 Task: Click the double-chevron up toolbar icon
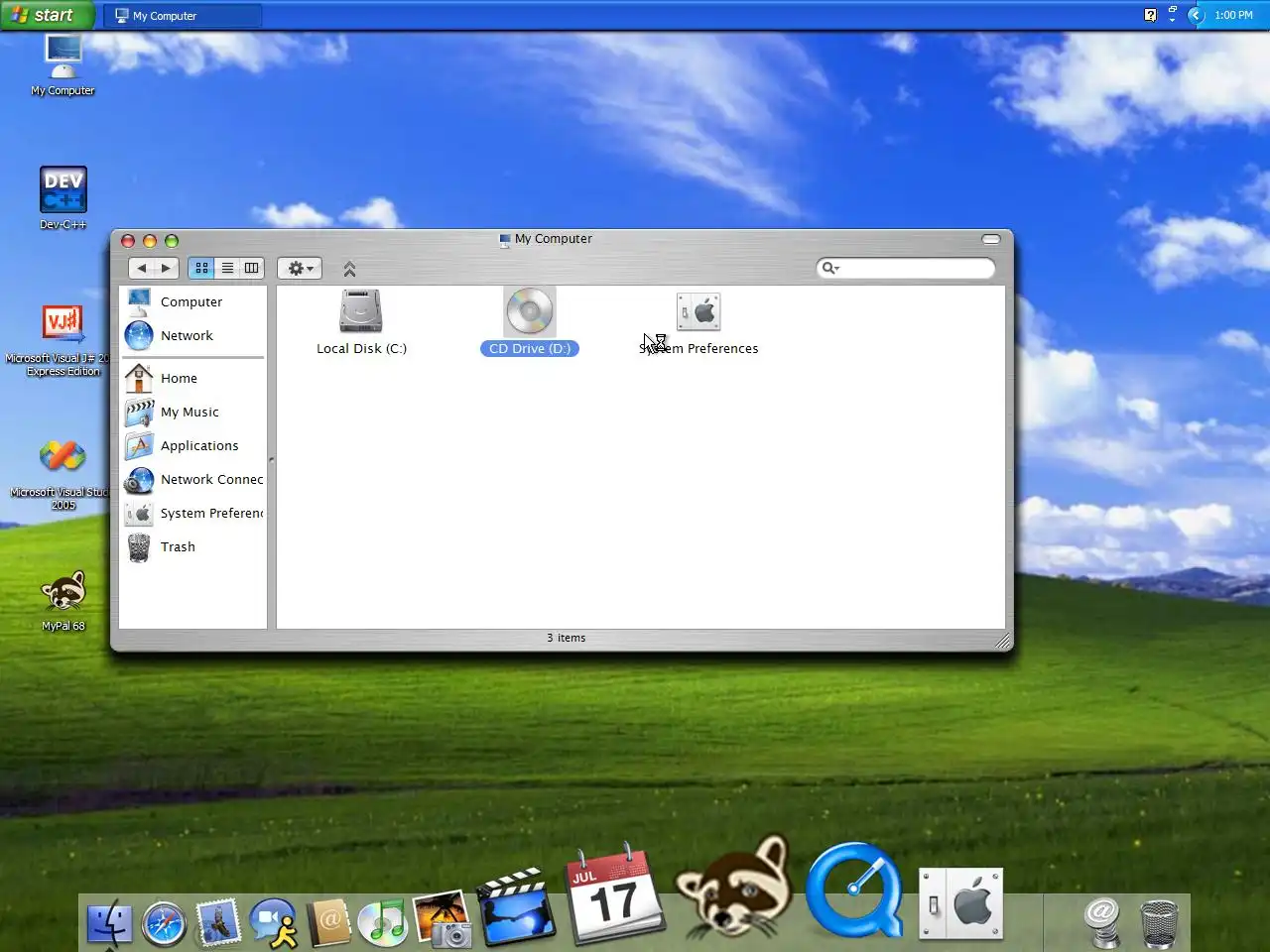tap(349, 269)
